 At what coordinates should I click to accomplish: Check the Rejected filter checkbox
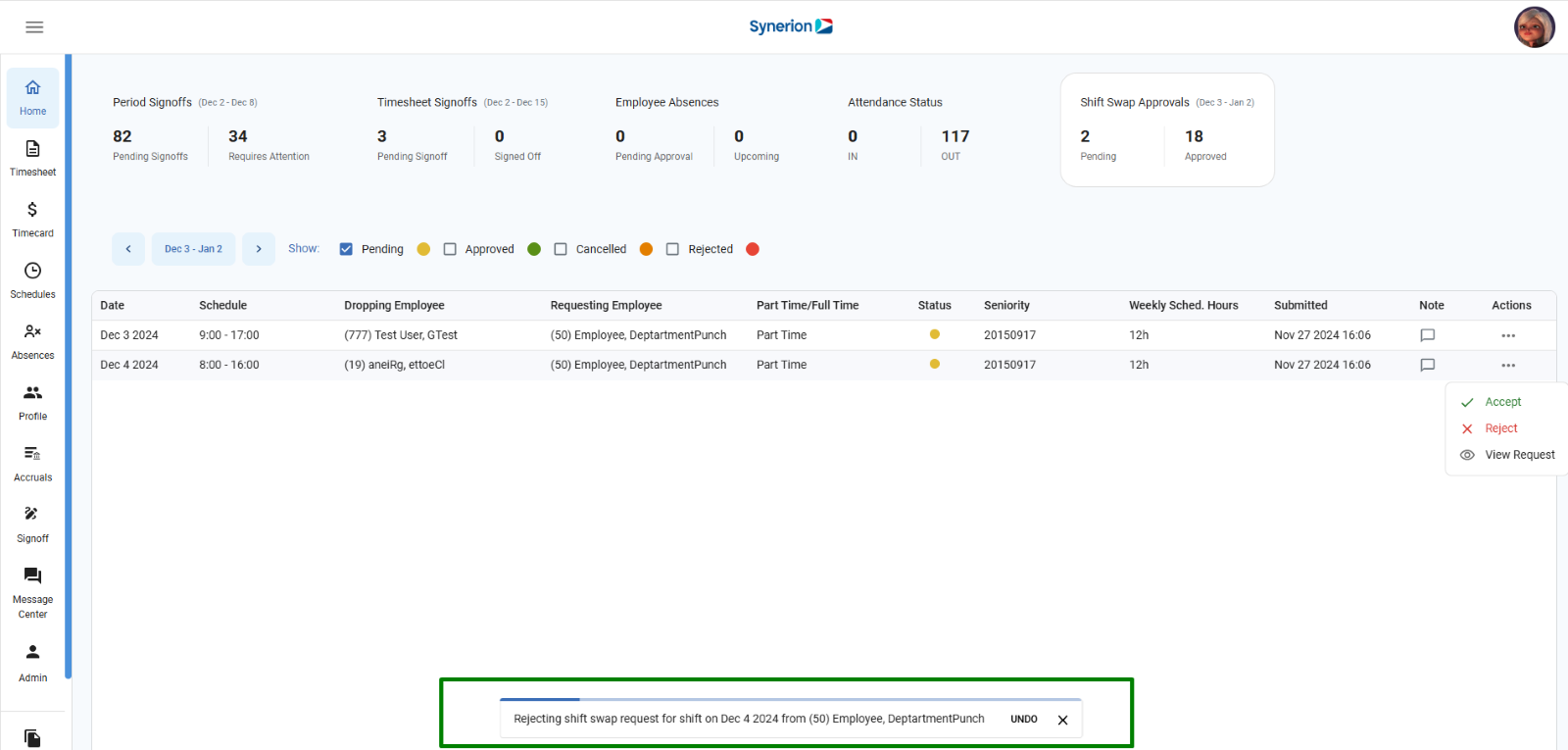pyautogui.click(x=672, y=249)
